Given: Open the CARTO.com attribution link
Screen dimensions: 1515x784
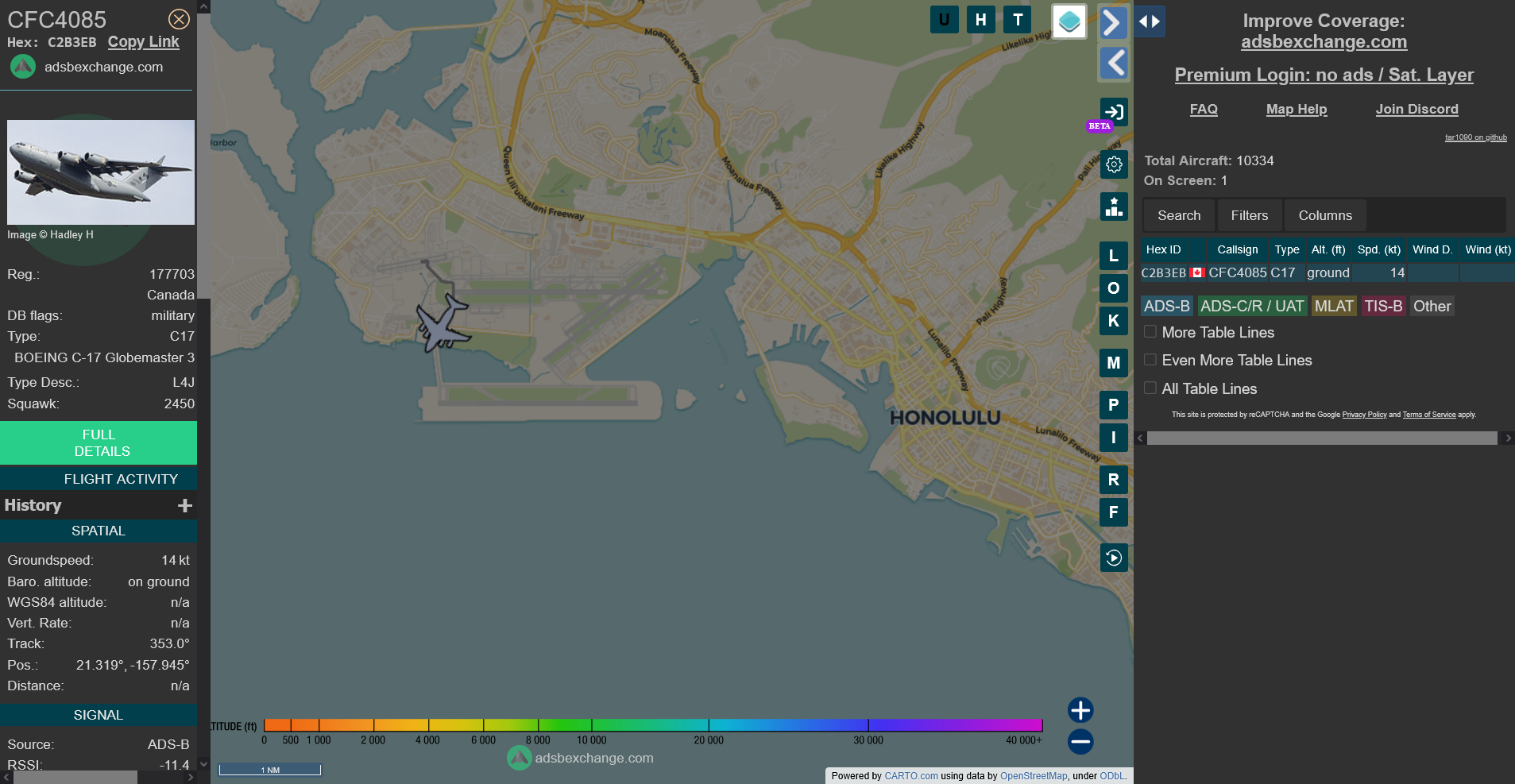Looking at the screenshot, I should click(x=911, y=776).
